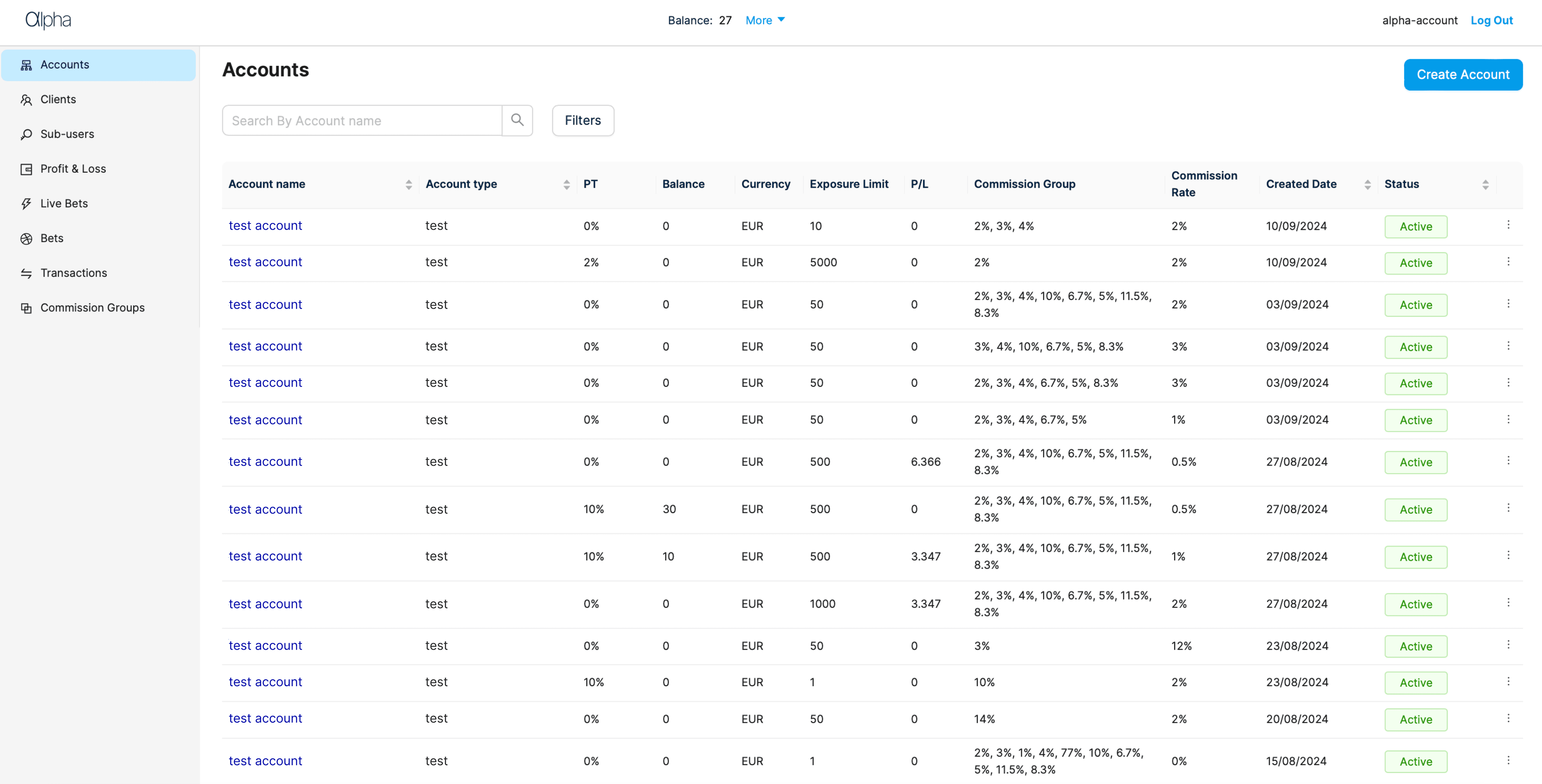Click Active status of 20/08/2024 account
The height and width of the screenshot is (784, 1542).
1415,719
